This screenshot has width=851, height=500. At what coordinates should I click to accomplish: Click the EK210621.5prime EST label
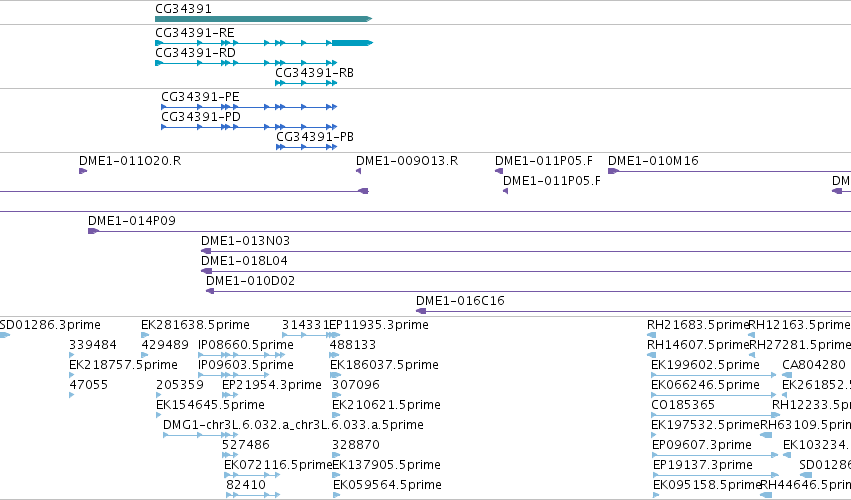click(386, 406)
